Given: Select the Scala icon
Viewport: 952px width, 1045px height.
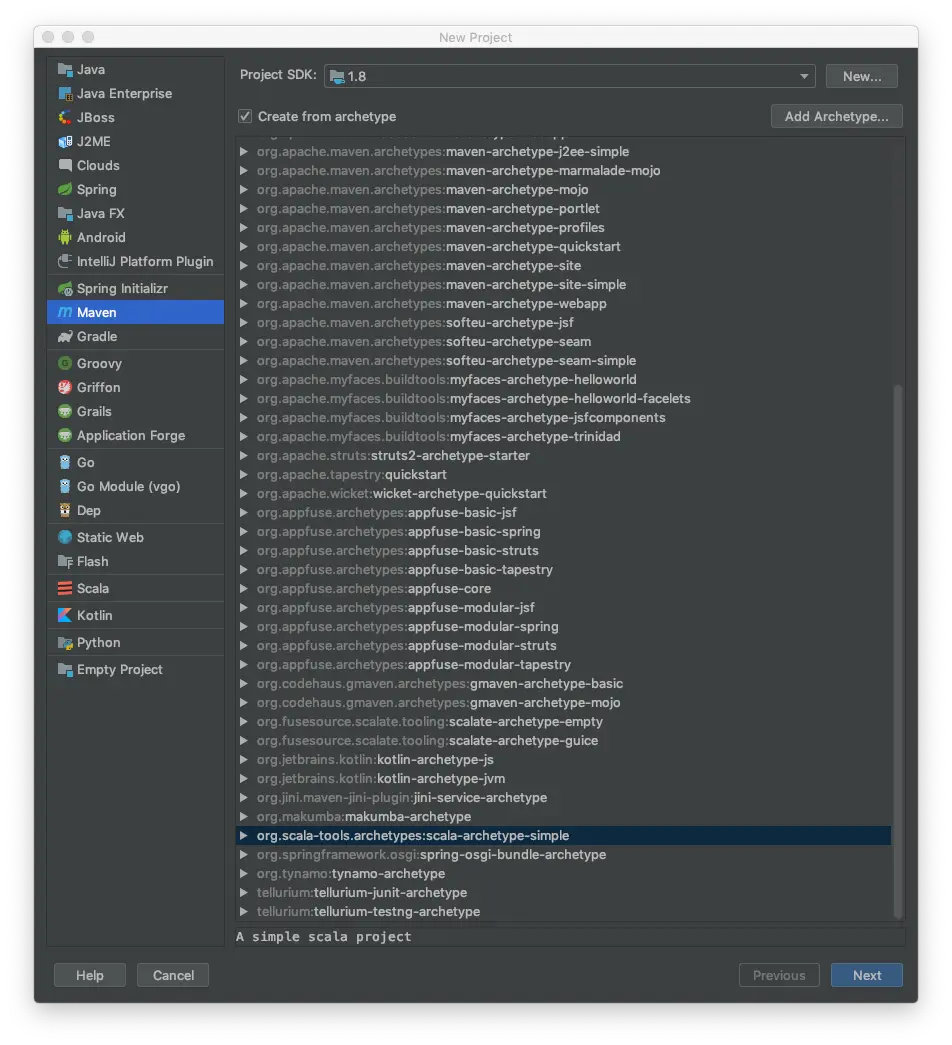Looking at the screenshot, I should click(65, 588).
